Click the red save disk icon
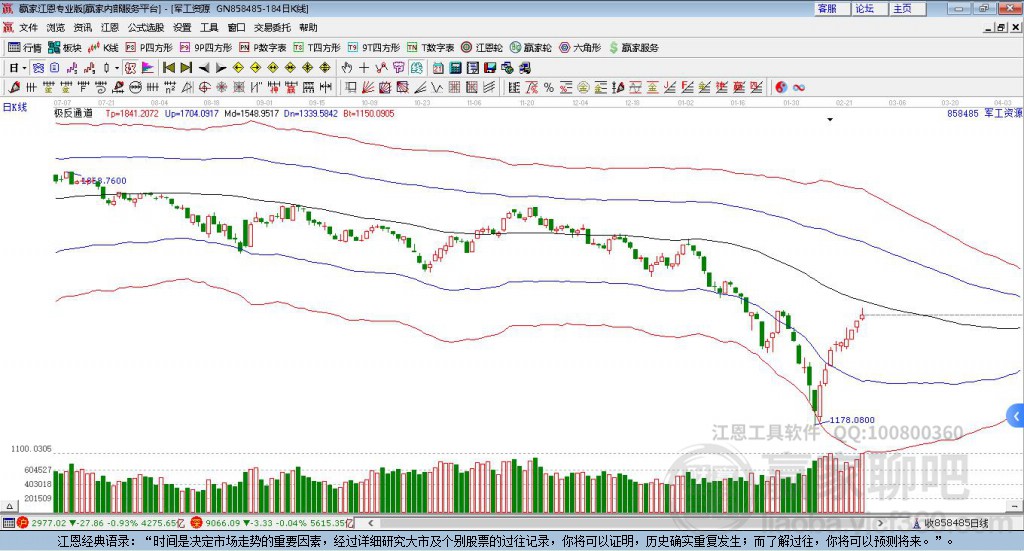Image resolution: width=1024 pixels, height=551 pixels. pos(490,68)
